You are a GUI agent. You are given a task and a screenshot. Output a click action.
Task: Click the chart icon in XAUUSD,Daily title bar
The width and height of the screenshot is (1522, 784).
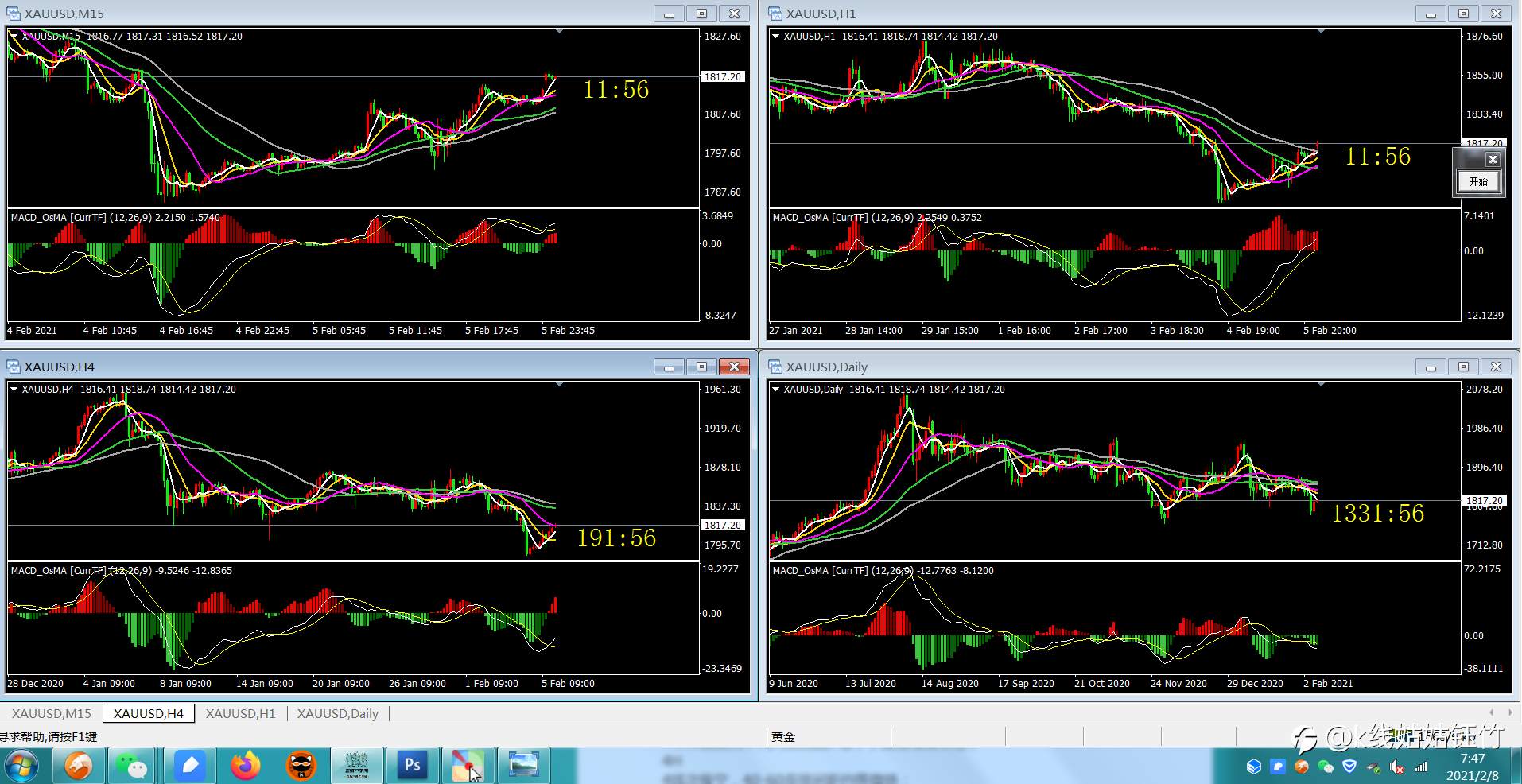775,367
